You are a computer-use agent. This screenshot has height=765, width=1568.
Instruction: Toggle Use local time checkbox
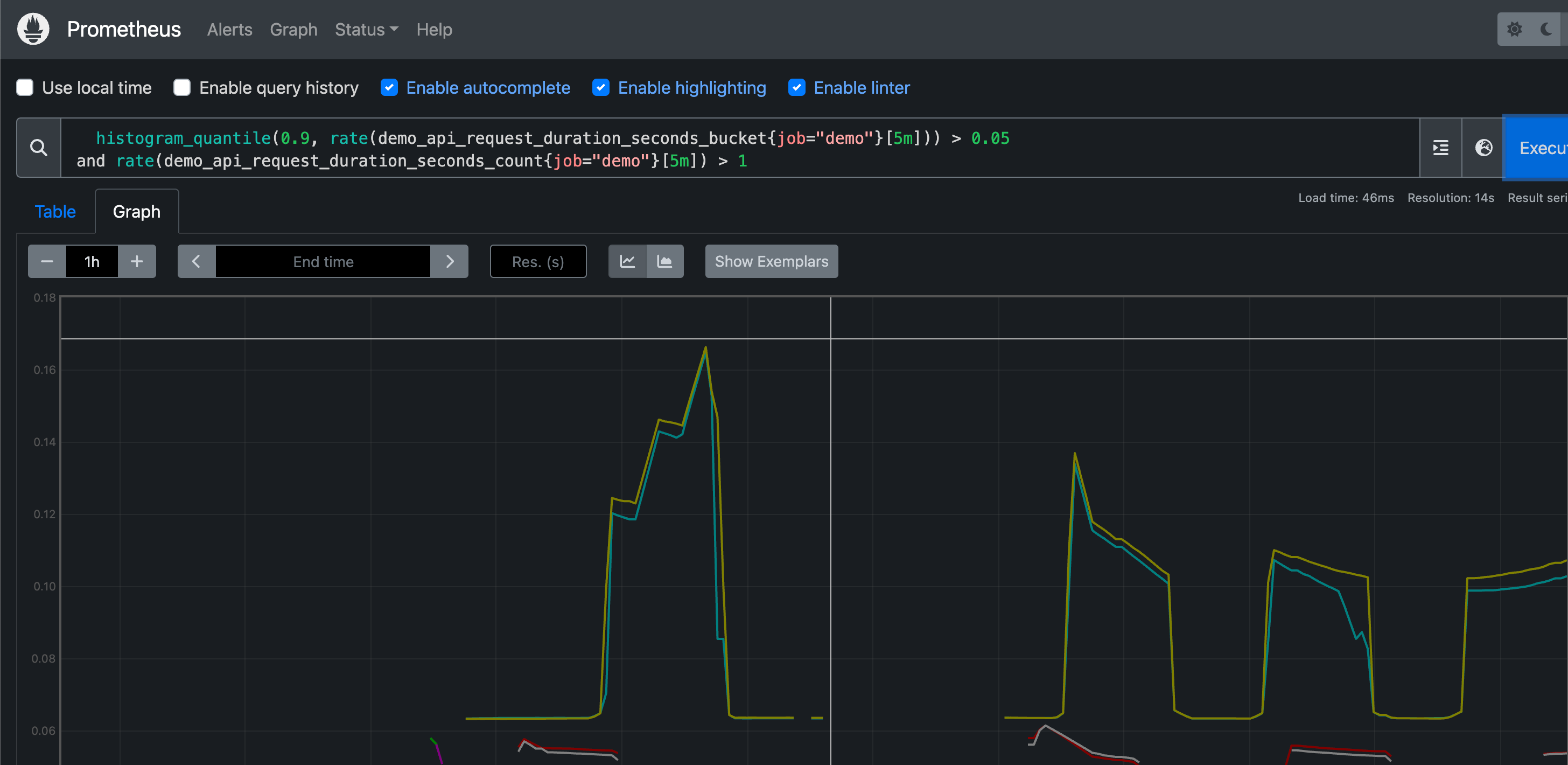(x=25, y=88)
